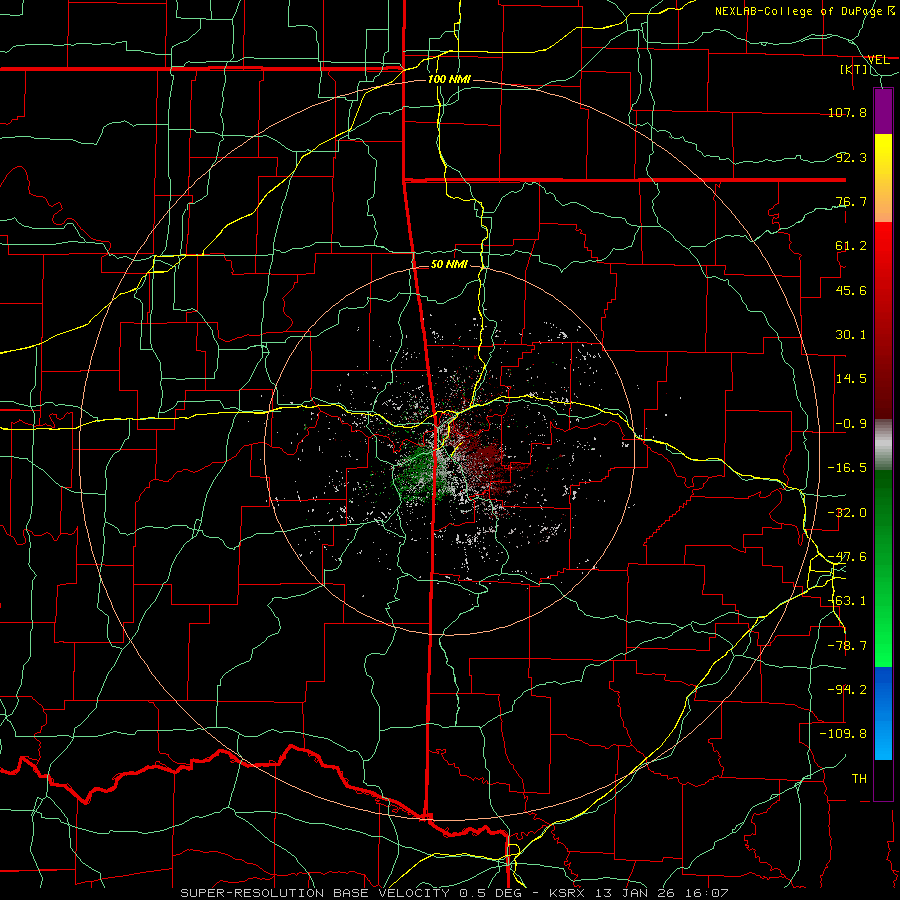This screenshot has height=900, width=900.
Task: Pick the gray near-zero segment of the color bar
Action: pos(883,445)
